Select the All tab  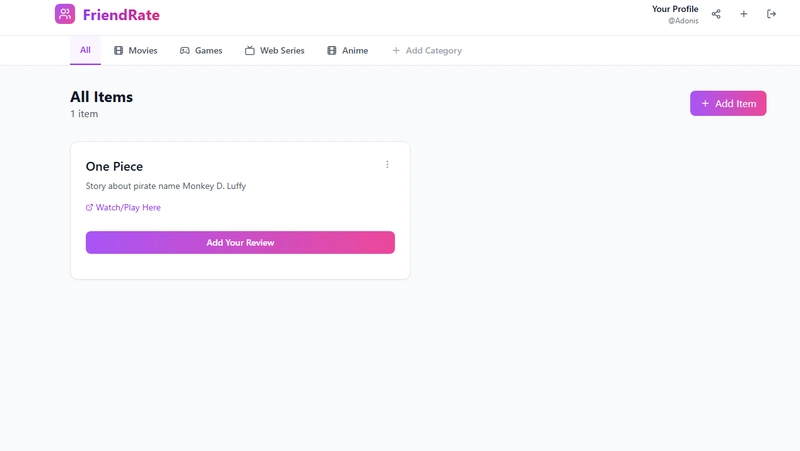[x=85, y=50]
